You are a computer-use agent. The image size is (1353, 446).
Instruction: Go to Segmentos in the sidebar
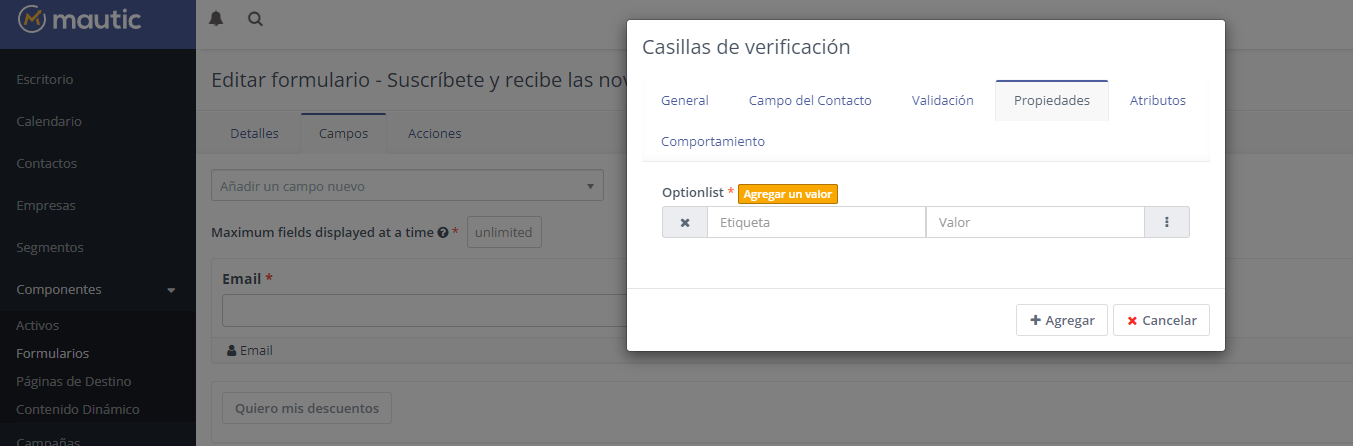(50, 247)
